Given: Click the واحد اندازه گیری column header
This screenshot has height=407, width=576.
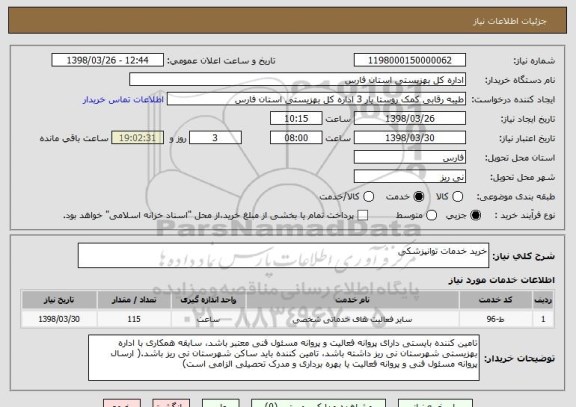Looking at the screenshot, I should 208,300.
